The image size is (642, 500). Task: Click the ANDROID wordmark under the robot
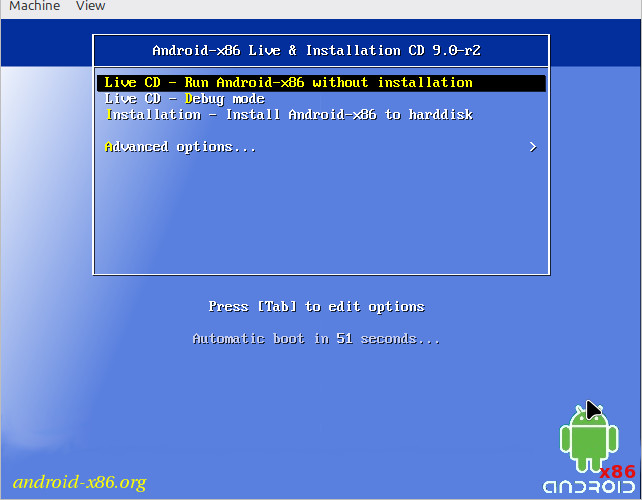pyautogui.click(x=589, y=487)
